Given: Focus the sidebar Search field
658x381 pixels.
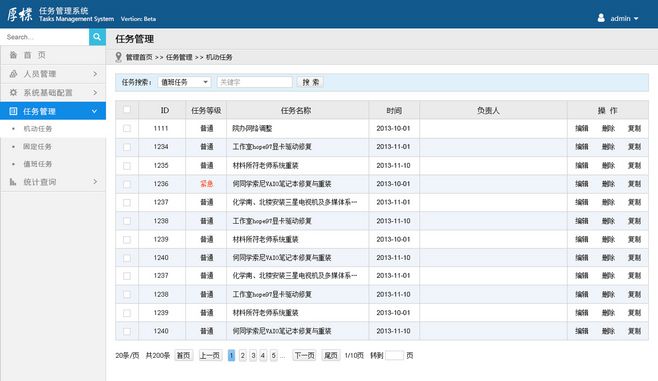Looking at the screenshot, I should point(44,37).
